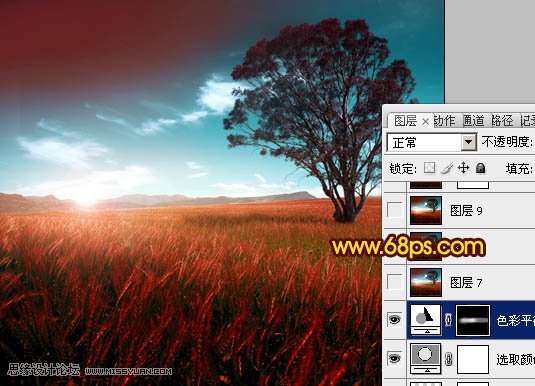Select the black layer mask of 色彩平衡
535x386 pixels.
[x=473, y=320]
